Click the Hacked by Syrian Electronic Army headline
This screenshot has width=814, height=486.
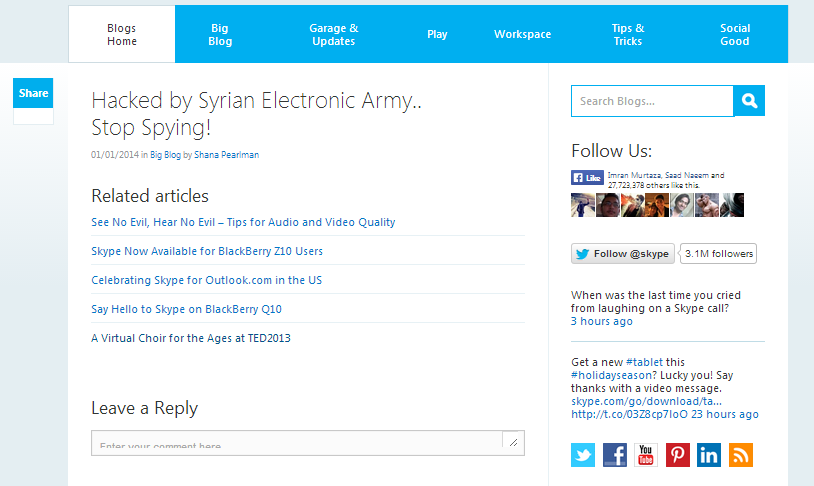(256, 114)
